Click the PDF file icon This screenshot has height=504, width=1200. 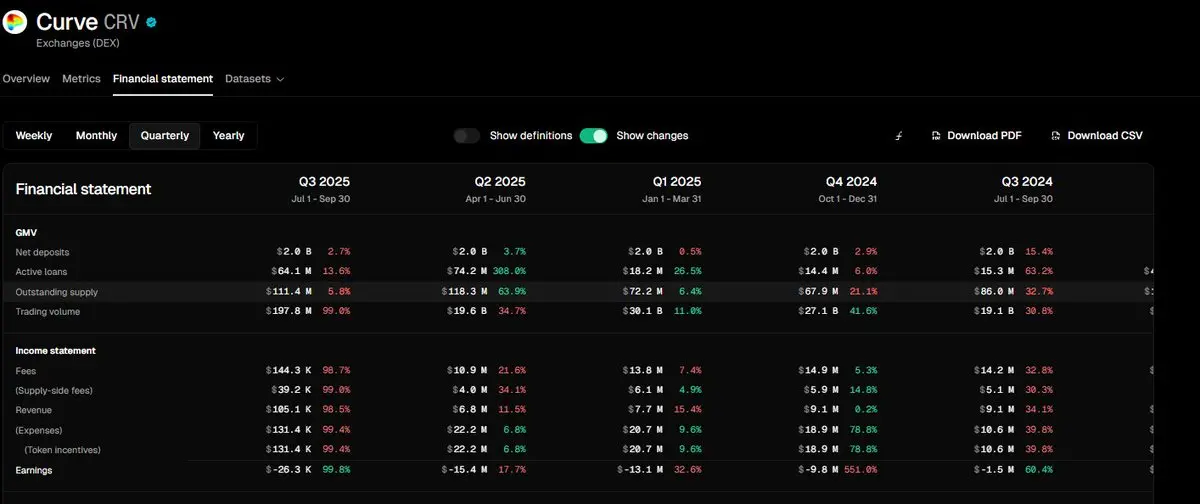tap(936, 136)
